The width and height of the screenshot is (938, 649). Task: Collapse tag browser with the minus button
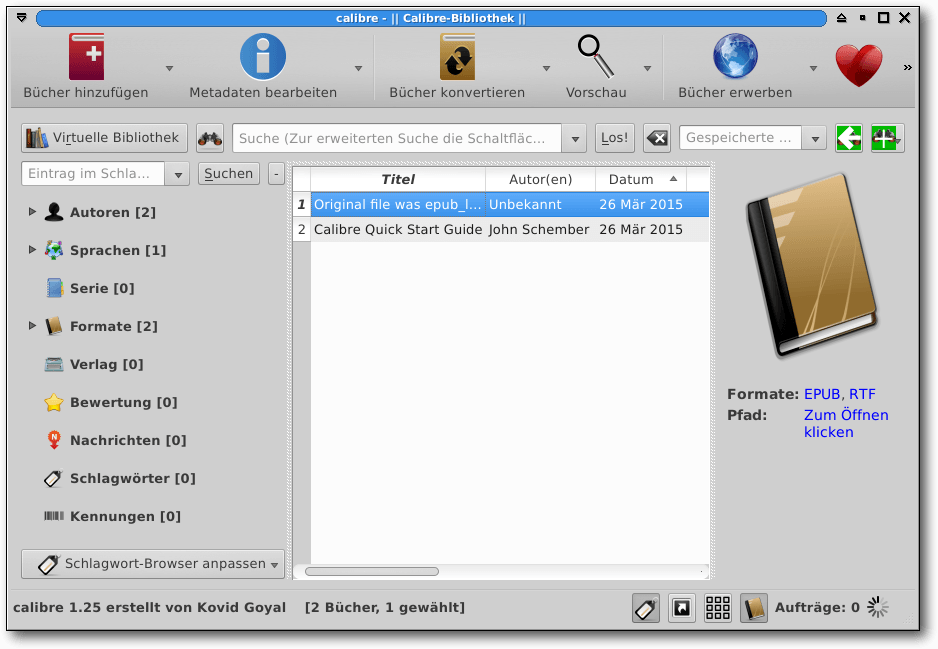(x=276, y=173)
